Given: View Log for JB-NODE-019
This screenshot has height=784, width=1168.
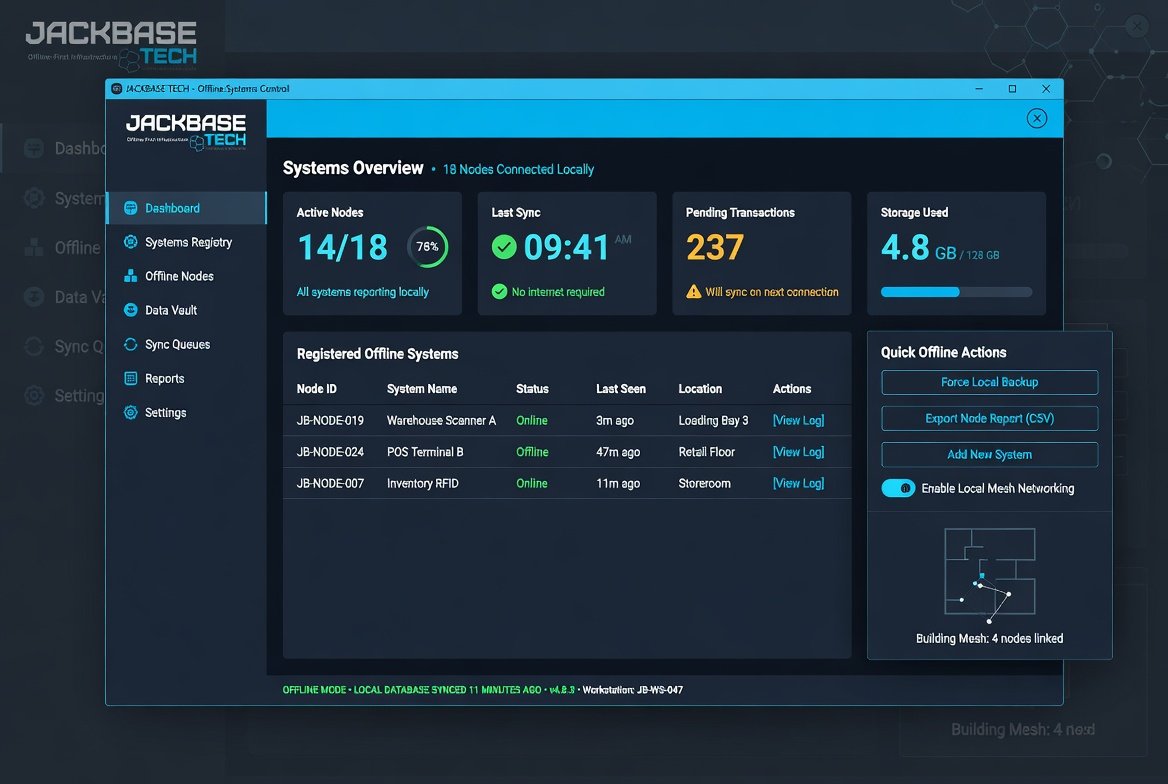Looking at the screenshot, I should tap(799, 420).
